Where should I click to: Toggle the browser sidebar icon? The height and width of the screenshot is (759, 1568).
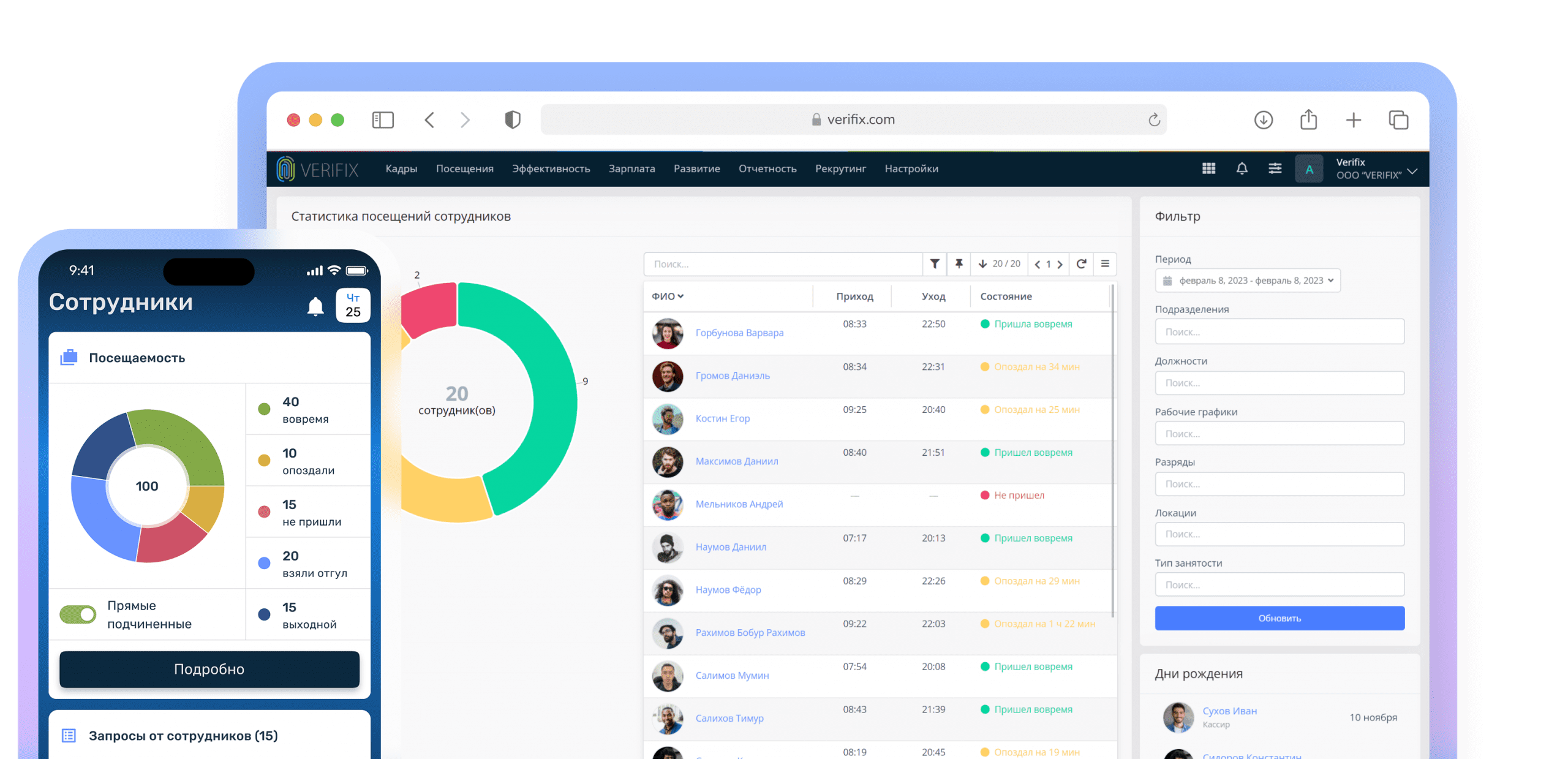point(383,119)
